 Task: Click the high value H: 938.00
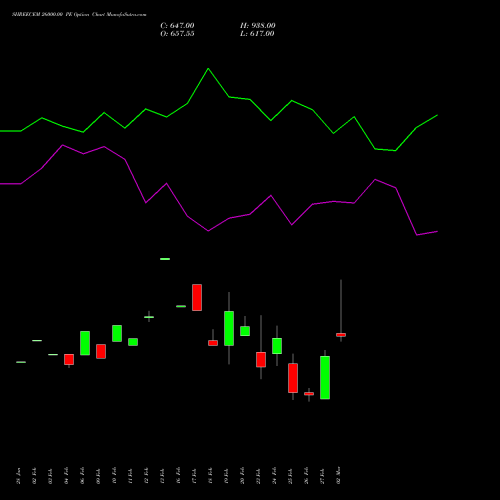(258, 26)
